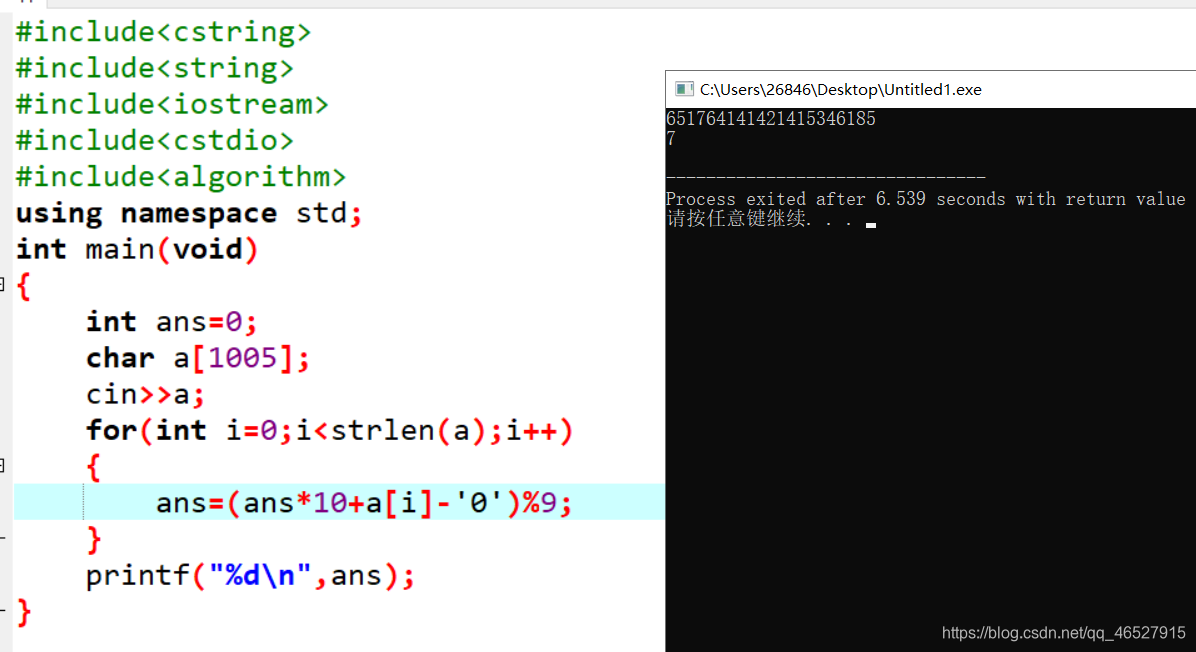
Task: Click the #include<cstdio> line
Action: pos(155,140)
